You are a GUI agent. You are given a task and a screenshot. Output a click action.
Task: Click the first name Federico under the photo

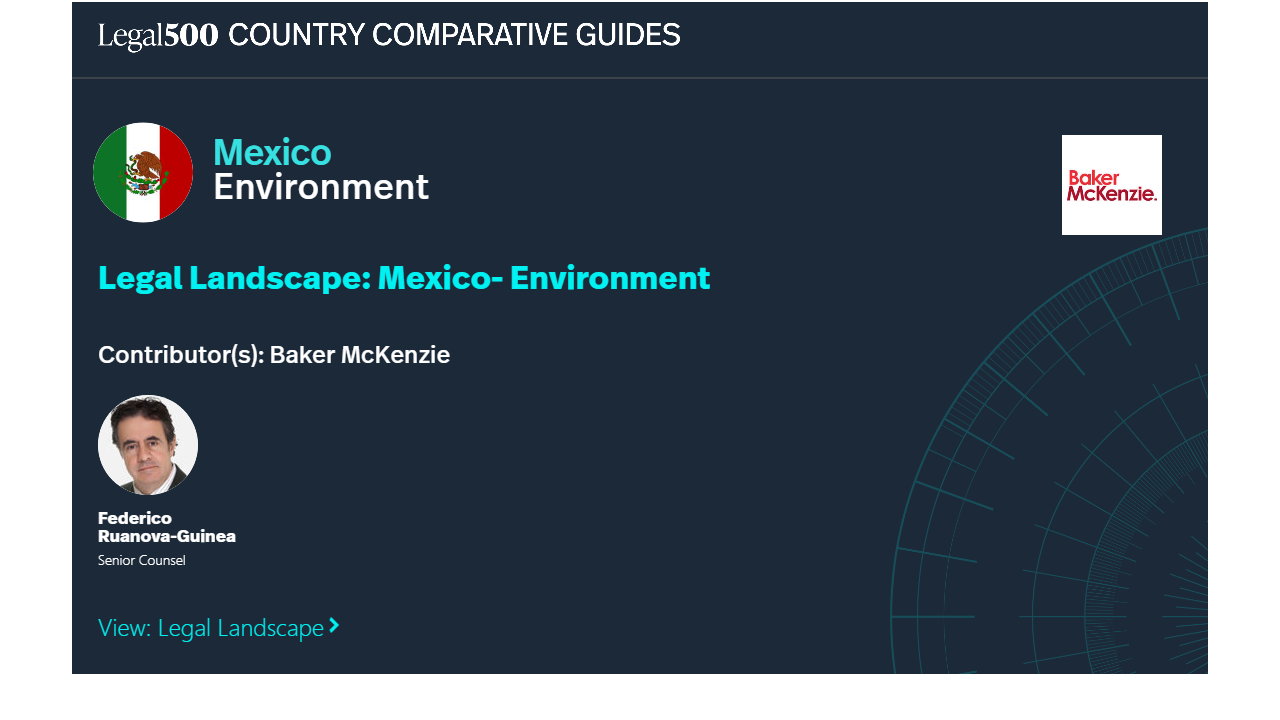point(135,518)
